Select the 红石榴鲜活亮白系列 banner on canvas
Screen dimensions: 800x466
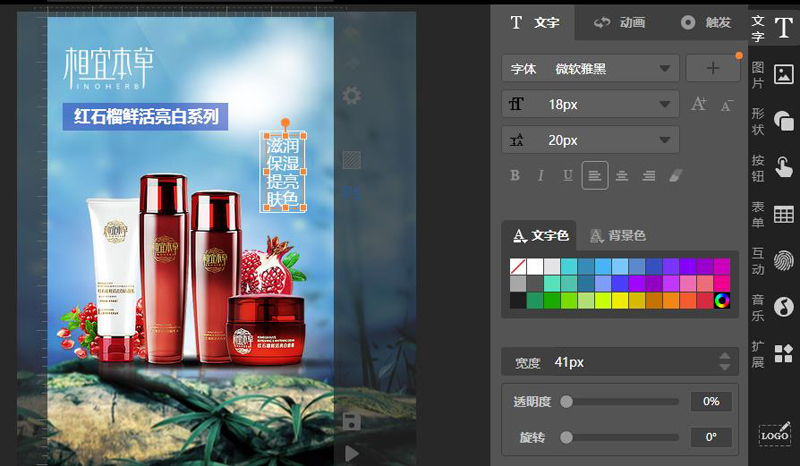[x=145, y=116]
